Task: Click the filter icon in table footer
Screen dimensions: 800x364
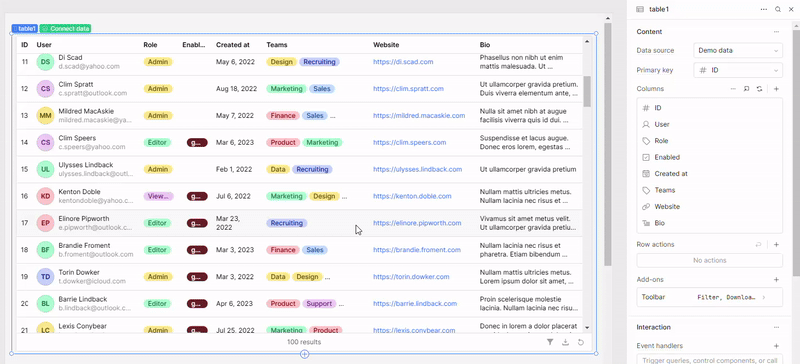Action: pyautogui.click(x=550, y=342)
